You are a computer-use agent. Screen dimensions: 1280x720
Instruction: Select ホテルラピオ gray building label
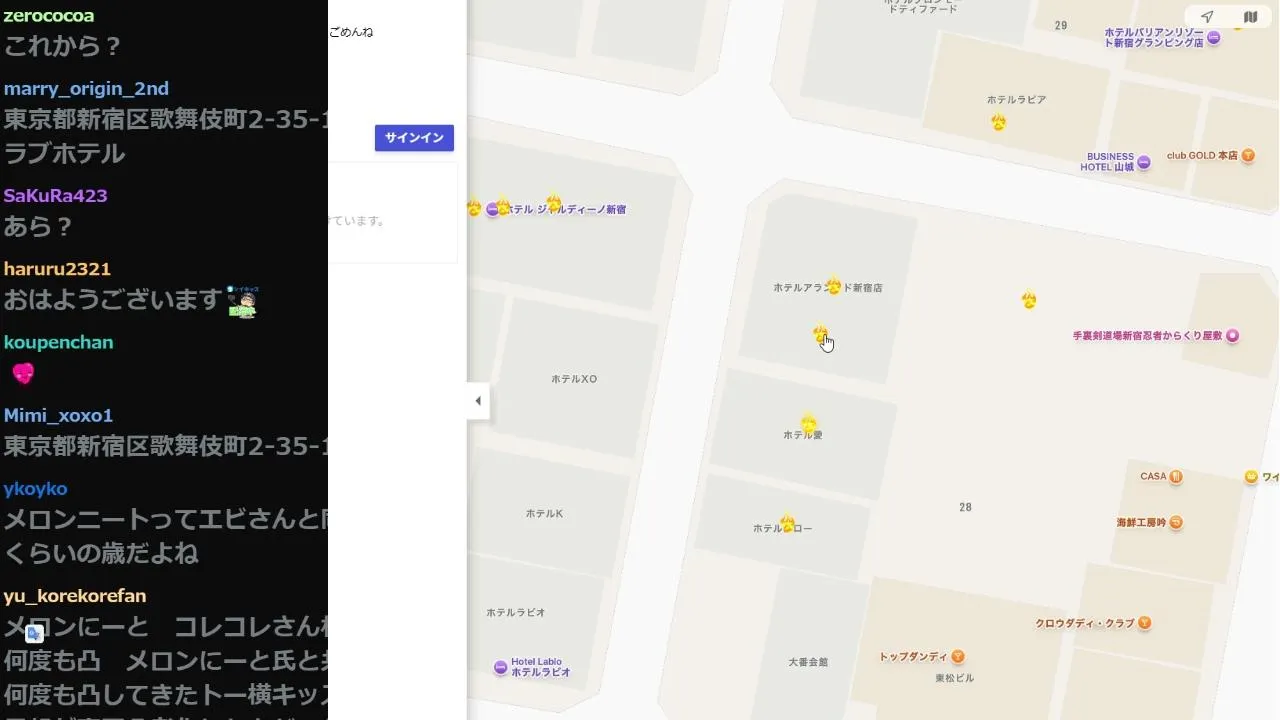[x=516, y=612]
